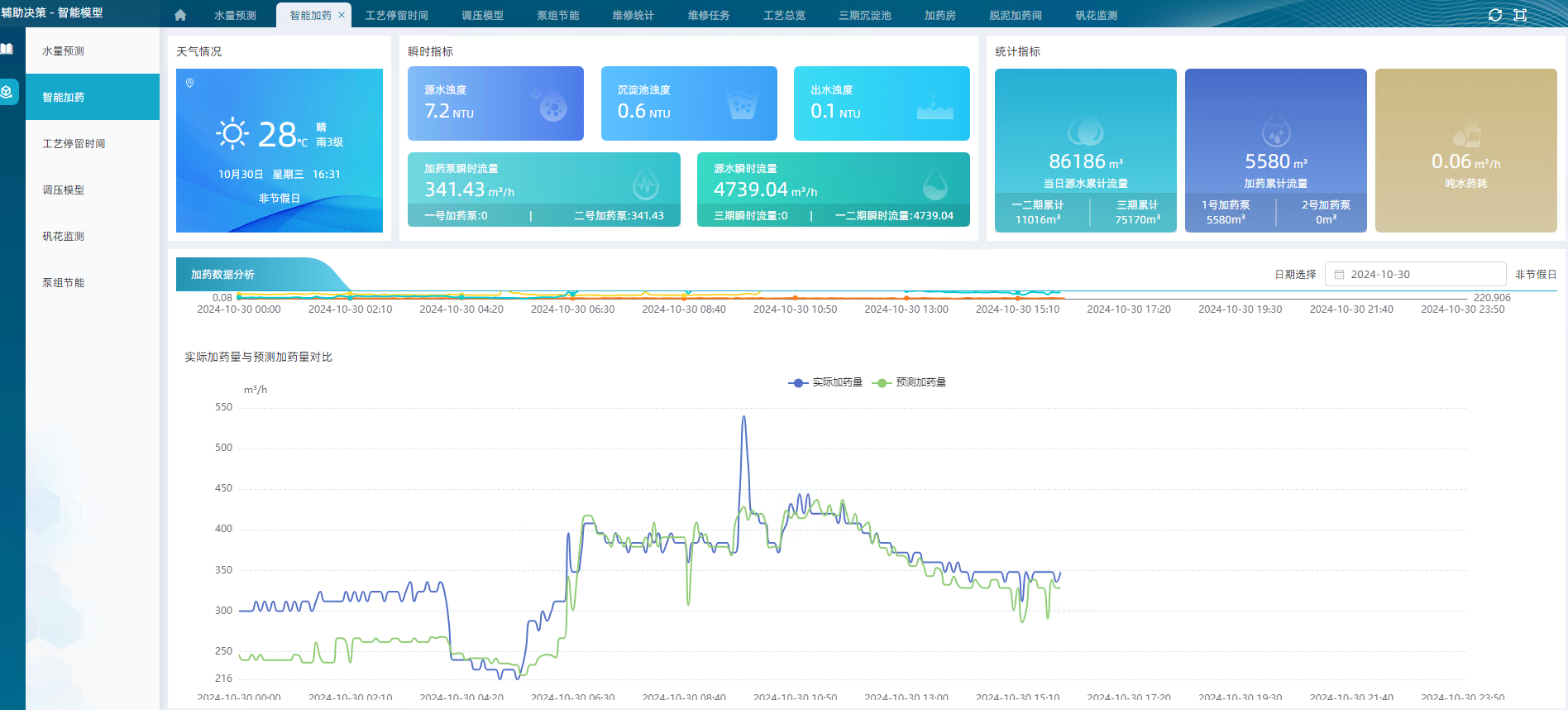Open 泵组节能 from the left sidebar
This screenshot has width=1568, height=710.
point(64,283)
